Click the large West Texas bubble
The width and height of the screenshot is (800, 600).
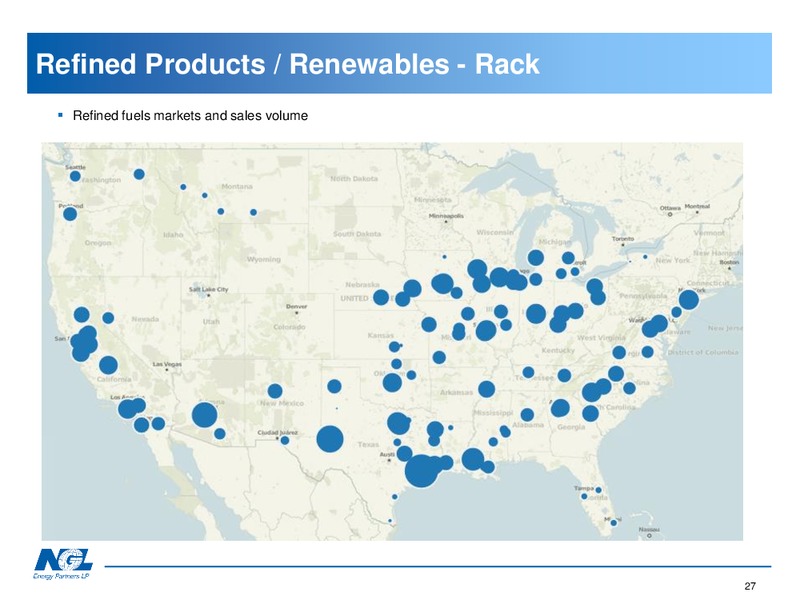pyautogui.click(x=330, y=439)
